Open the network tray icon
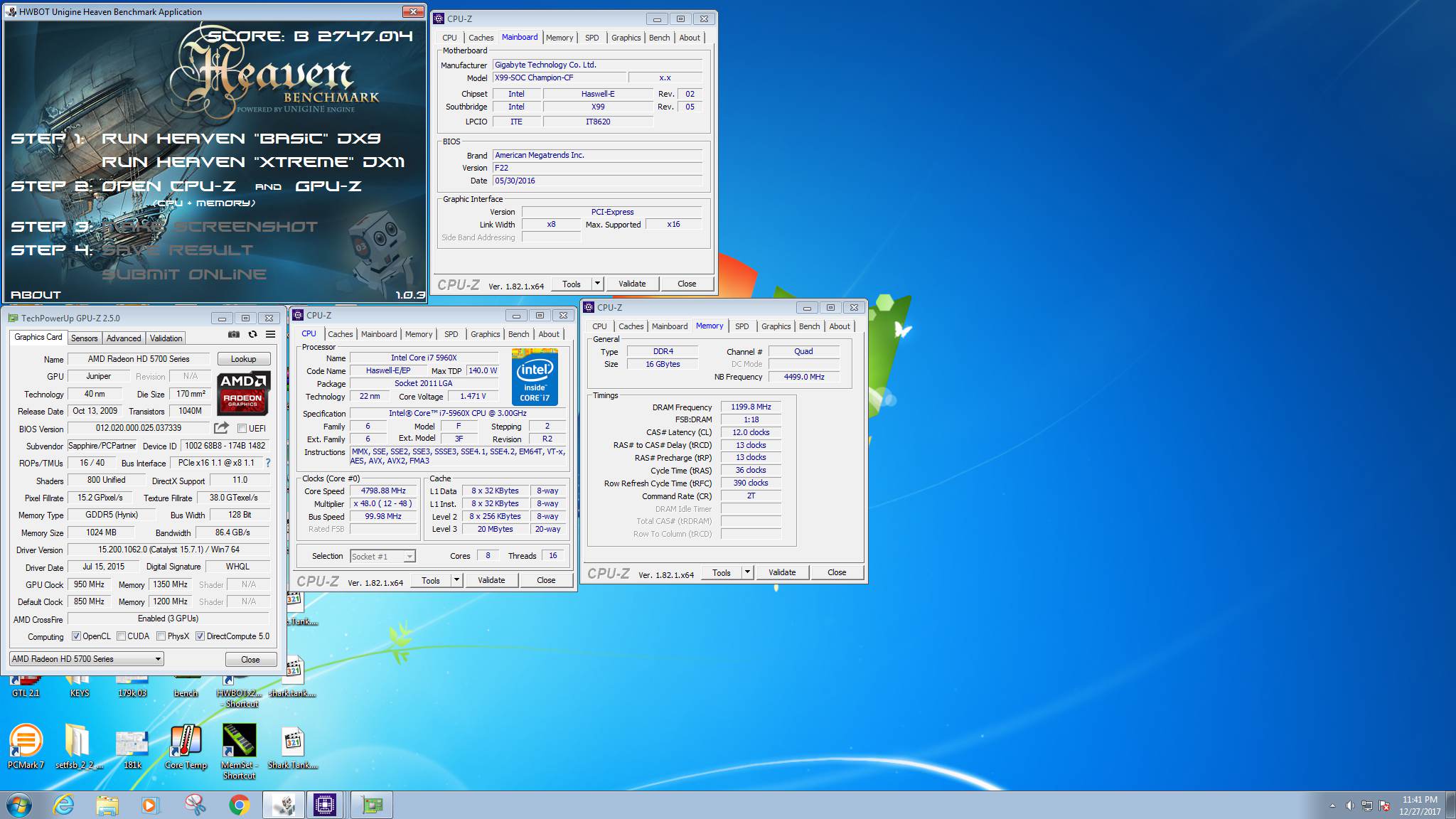The width and height of the screenshot is (1456, 819). coord(1366,805)
